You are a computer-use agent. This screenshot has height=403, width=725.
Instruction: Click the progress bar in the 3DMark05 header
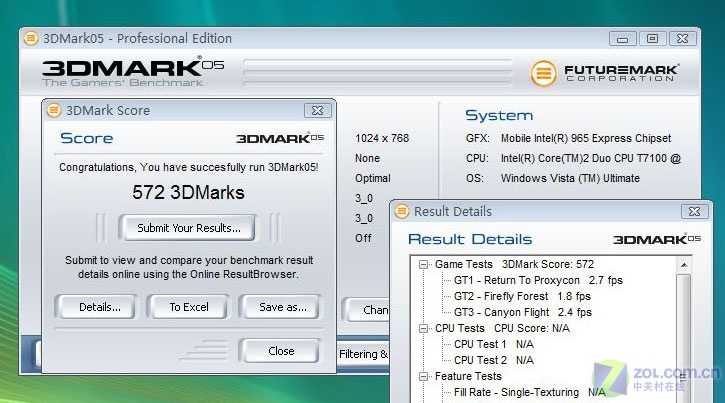coord(377,73)
